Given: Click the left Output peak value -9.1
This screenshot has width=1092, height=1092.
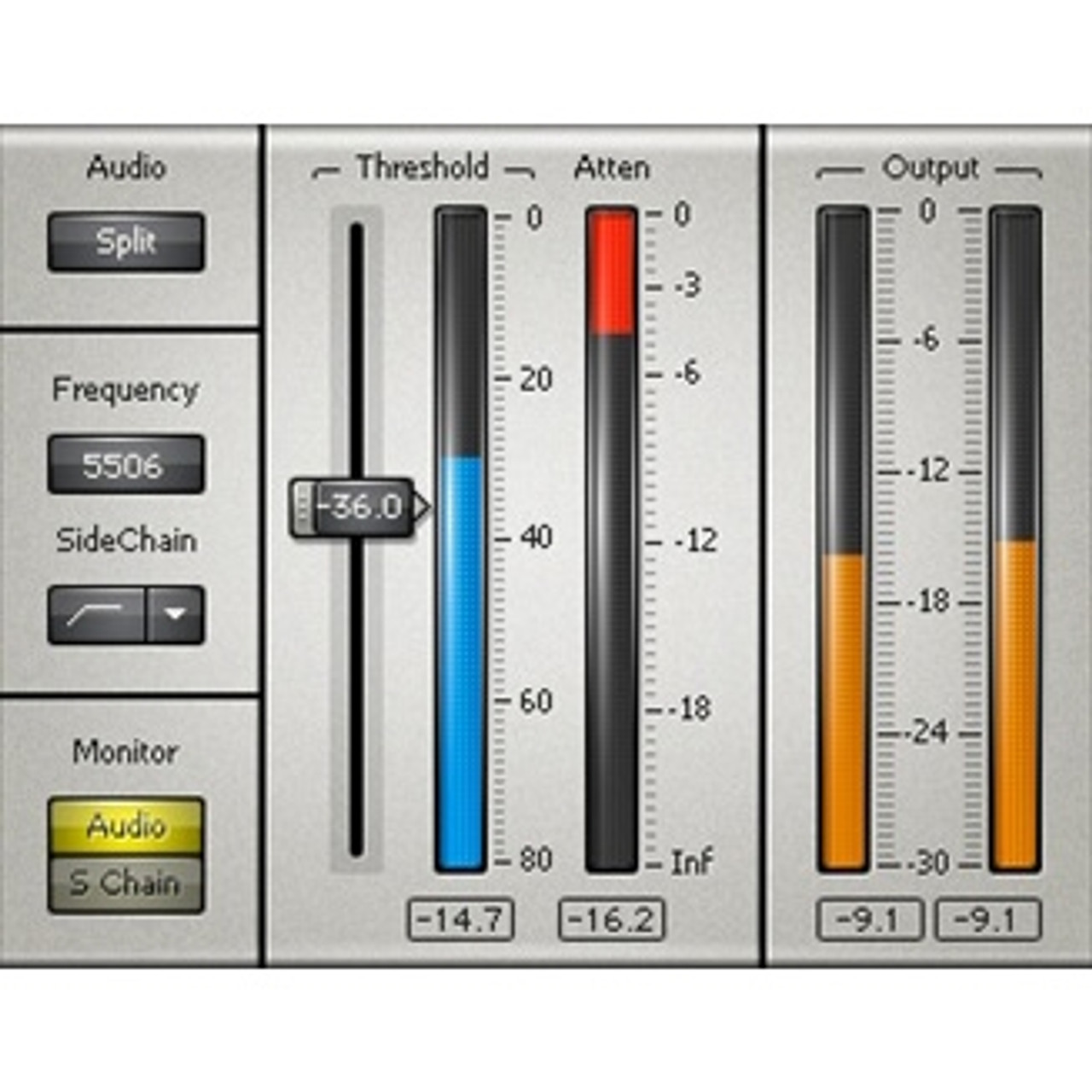Looking at the screenshot, I should (868, 920).
